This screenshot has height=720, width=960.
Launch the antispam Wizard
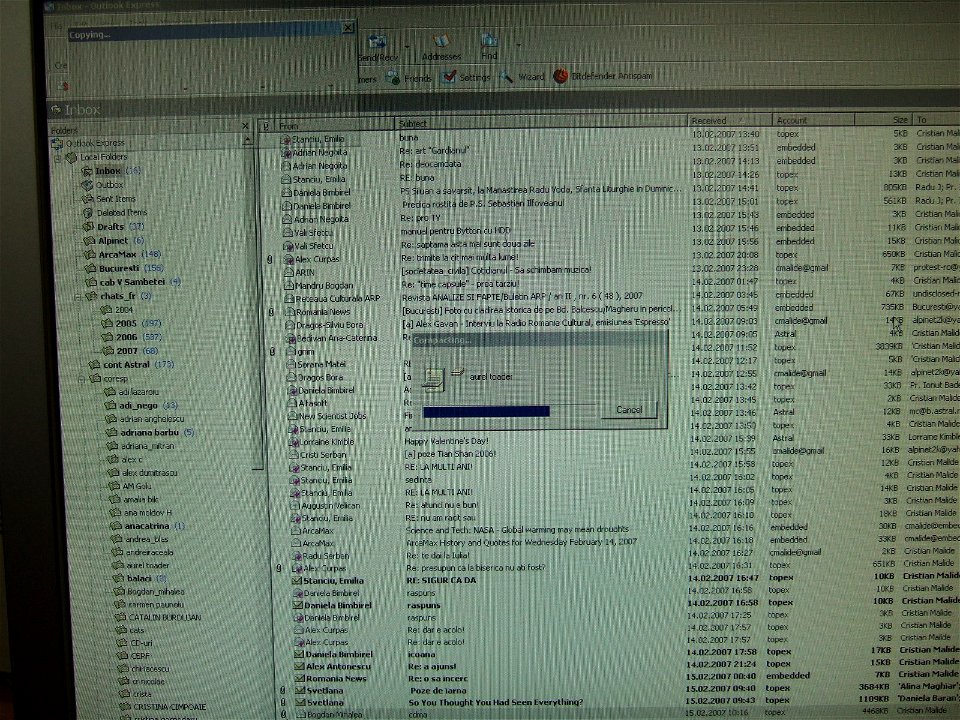[522, 77]
